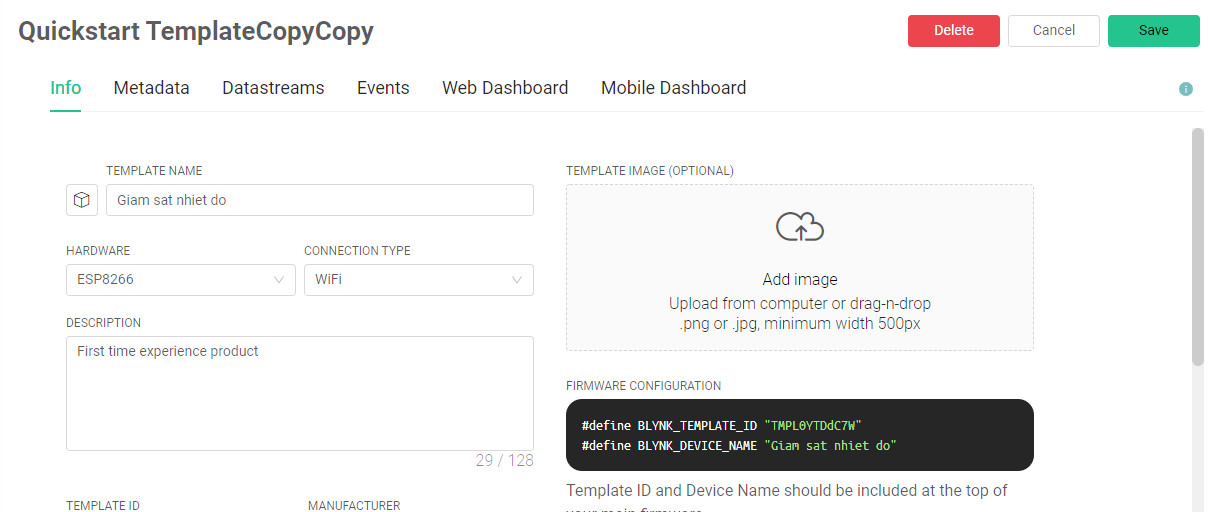
Task: Go to the Events tab
Action: click(383, 88)
